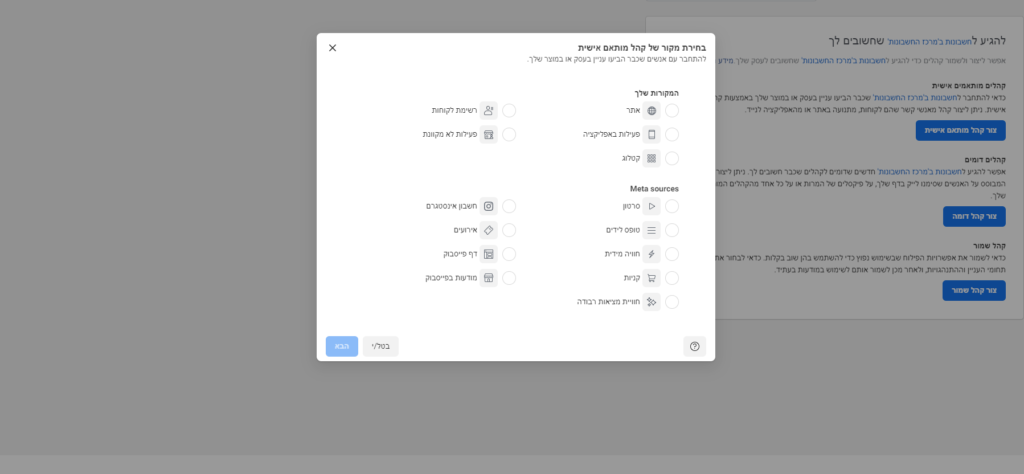Select the דף פייסבוק radio button
Viewport: 1024px width, 474px height.
click(x=509, y=254)
